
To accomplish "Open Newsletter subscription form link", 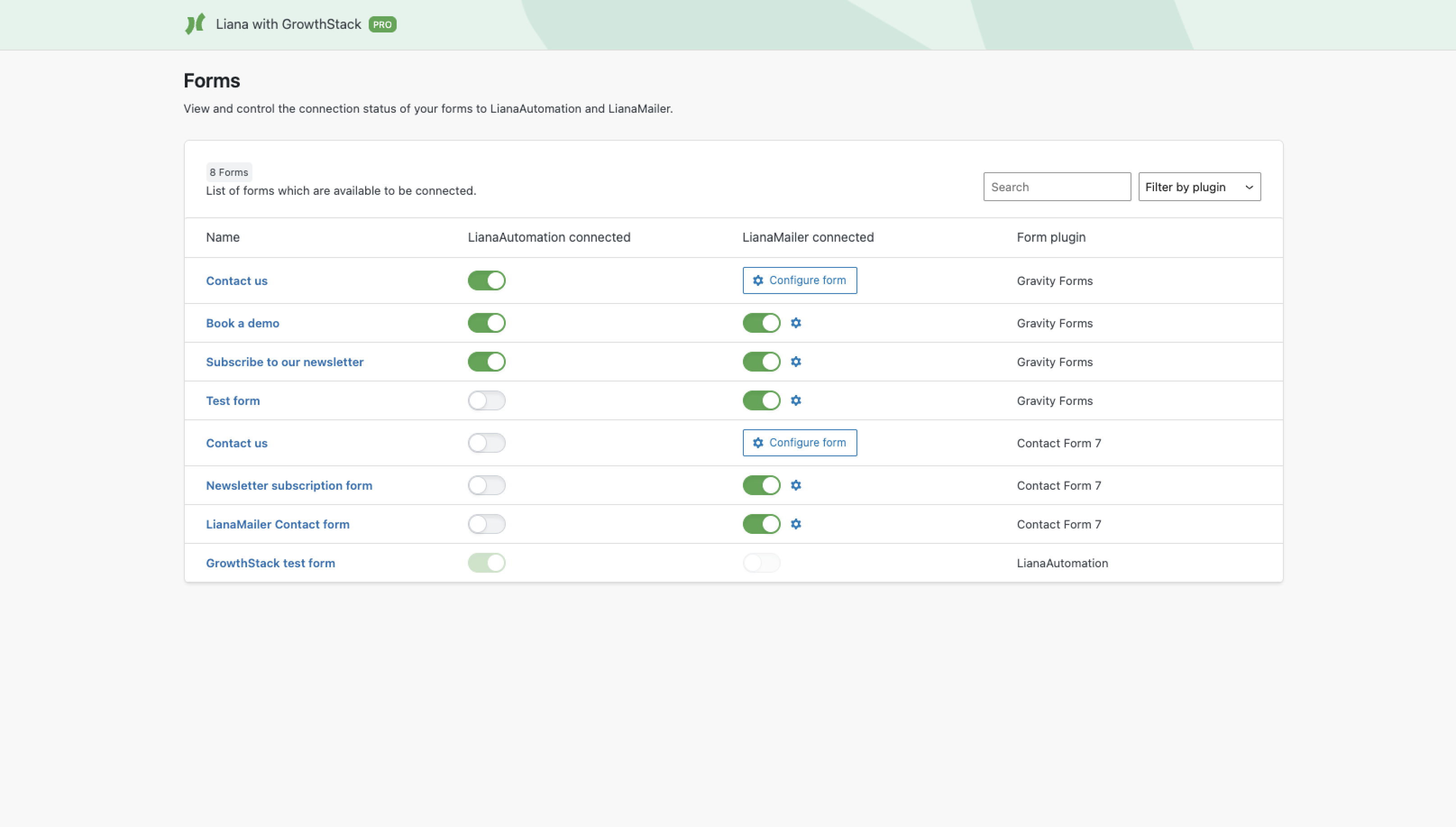I will click(289, 486).
